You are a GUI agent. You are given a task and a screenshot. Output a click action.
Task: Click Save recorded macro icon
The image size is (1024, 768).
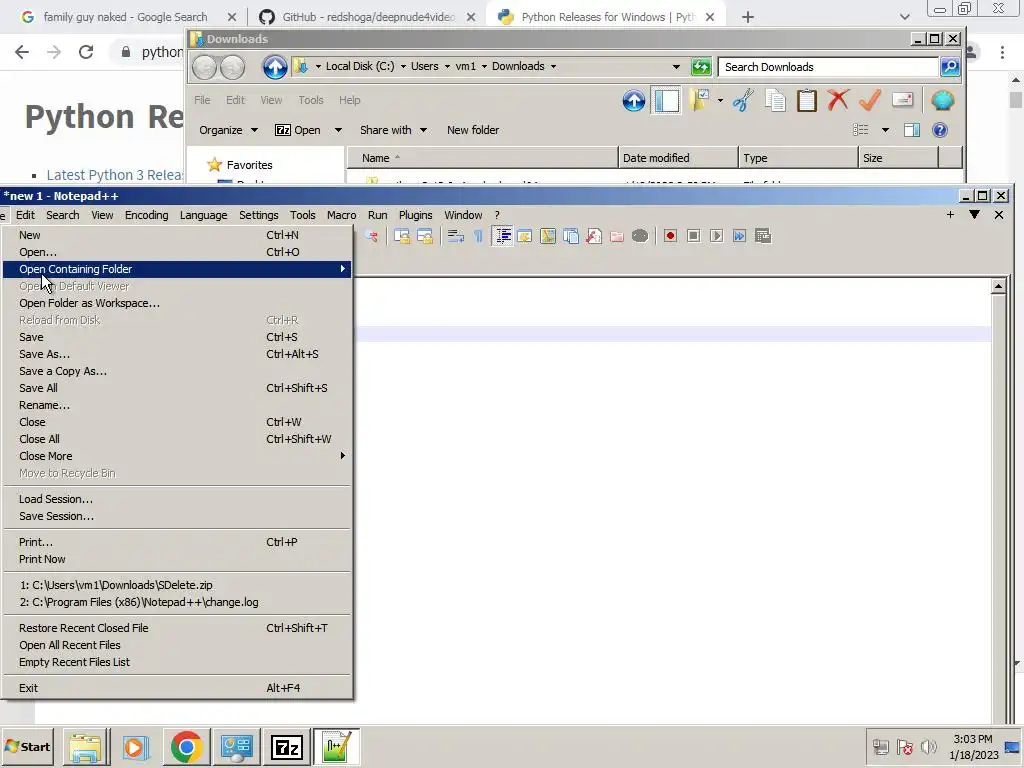(x=763, y=236)
